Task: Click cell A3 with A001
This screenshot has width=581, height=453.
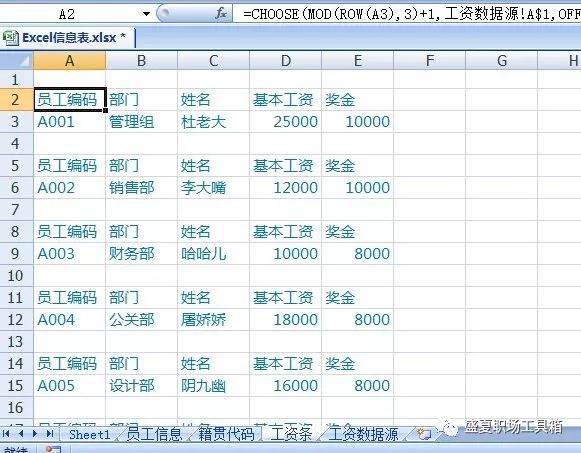Action: tap(70, 121)
